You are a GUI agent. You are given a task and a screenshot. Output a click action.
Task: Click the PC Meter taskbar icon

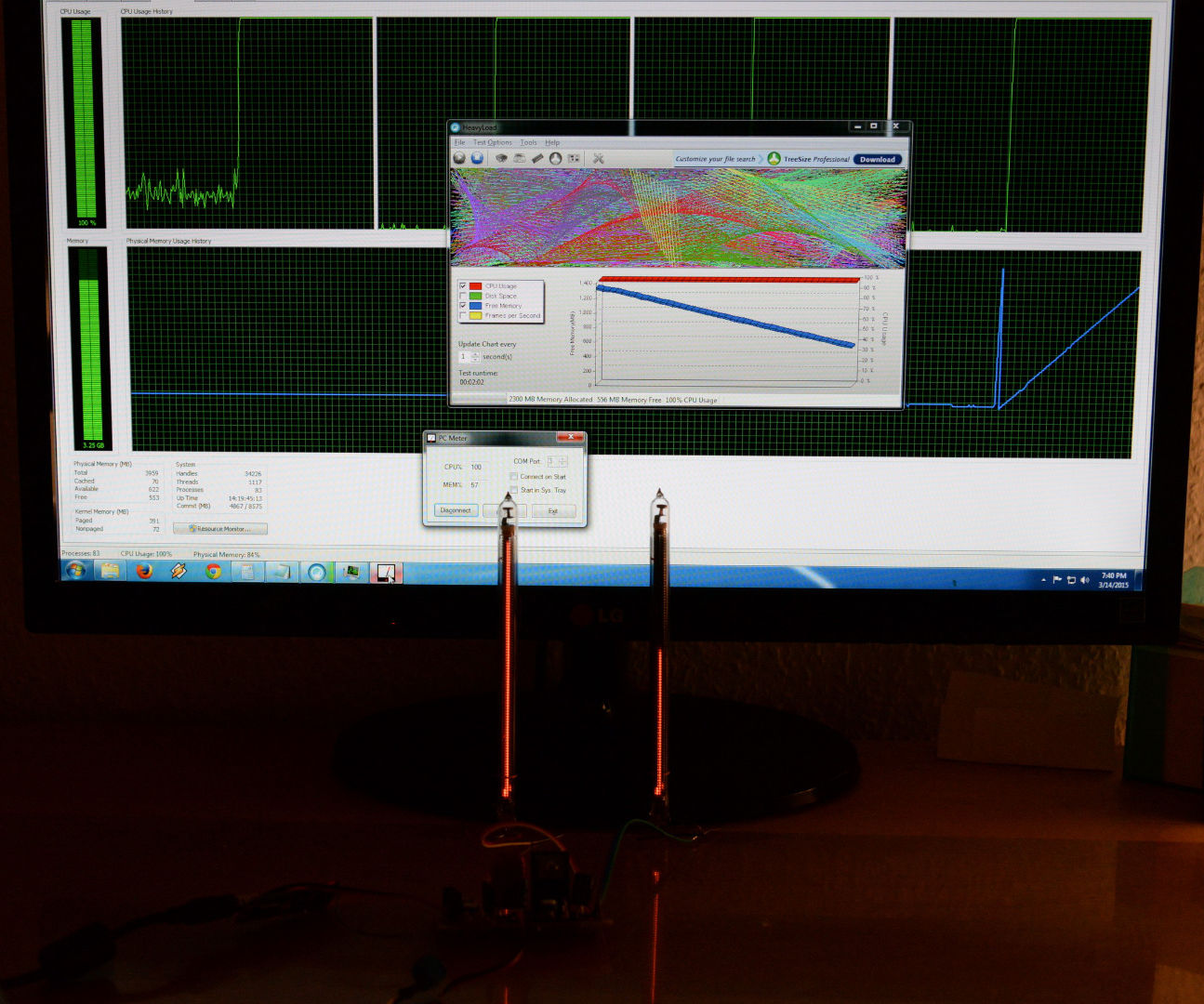[x=386, y=572]
